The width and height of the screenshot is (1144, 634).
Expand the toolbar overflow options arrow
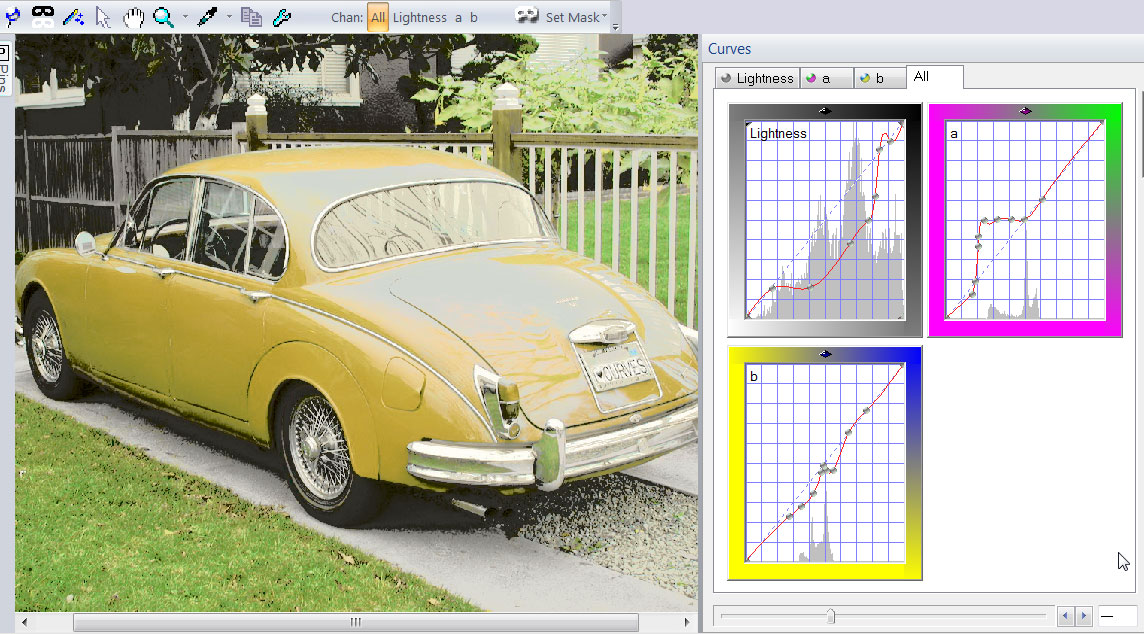tap(616, 27)
